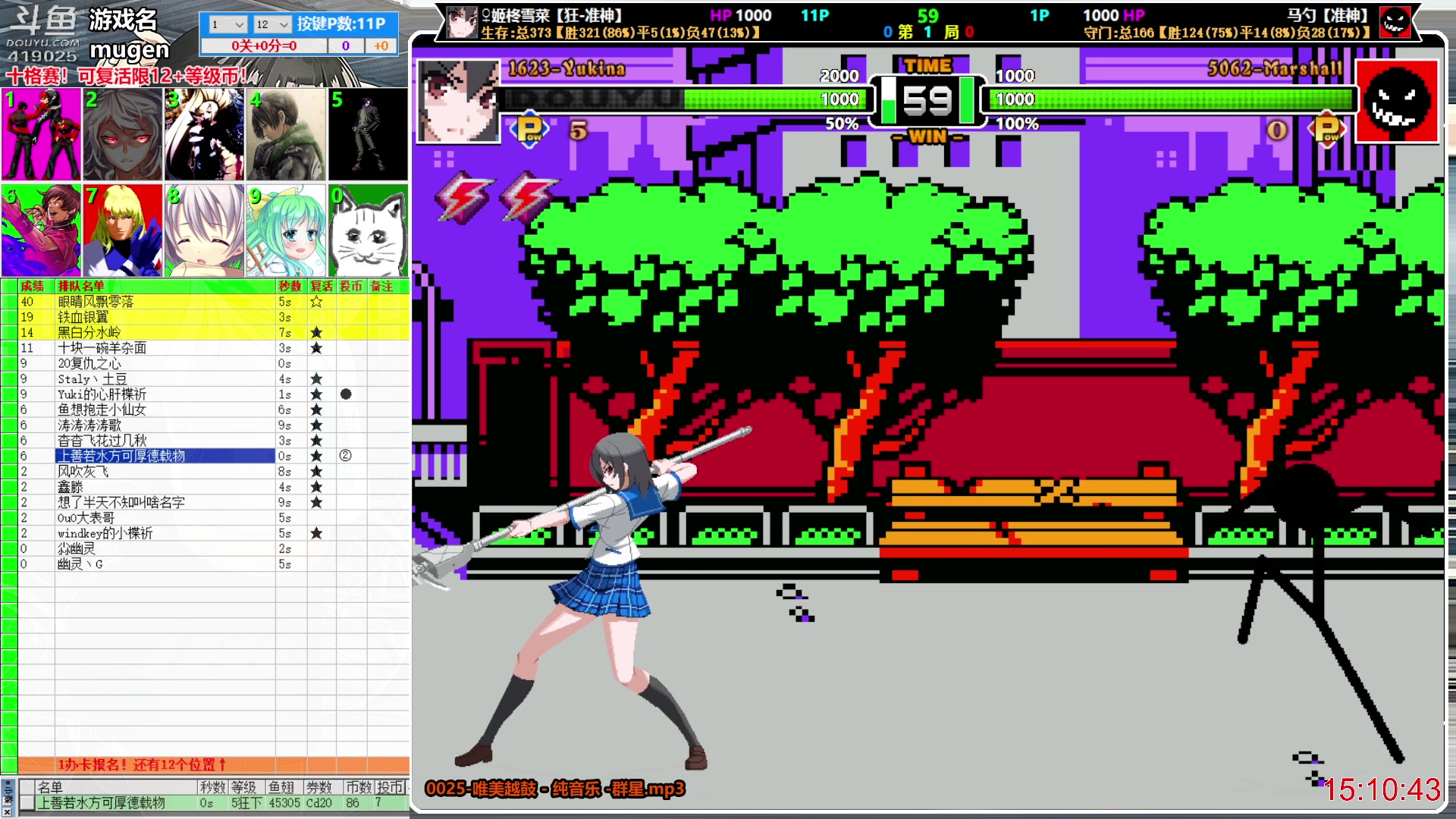Click revive star in Staly丶土豆 row
Viewport: 1456px width, 819px height.
point(316,379)
